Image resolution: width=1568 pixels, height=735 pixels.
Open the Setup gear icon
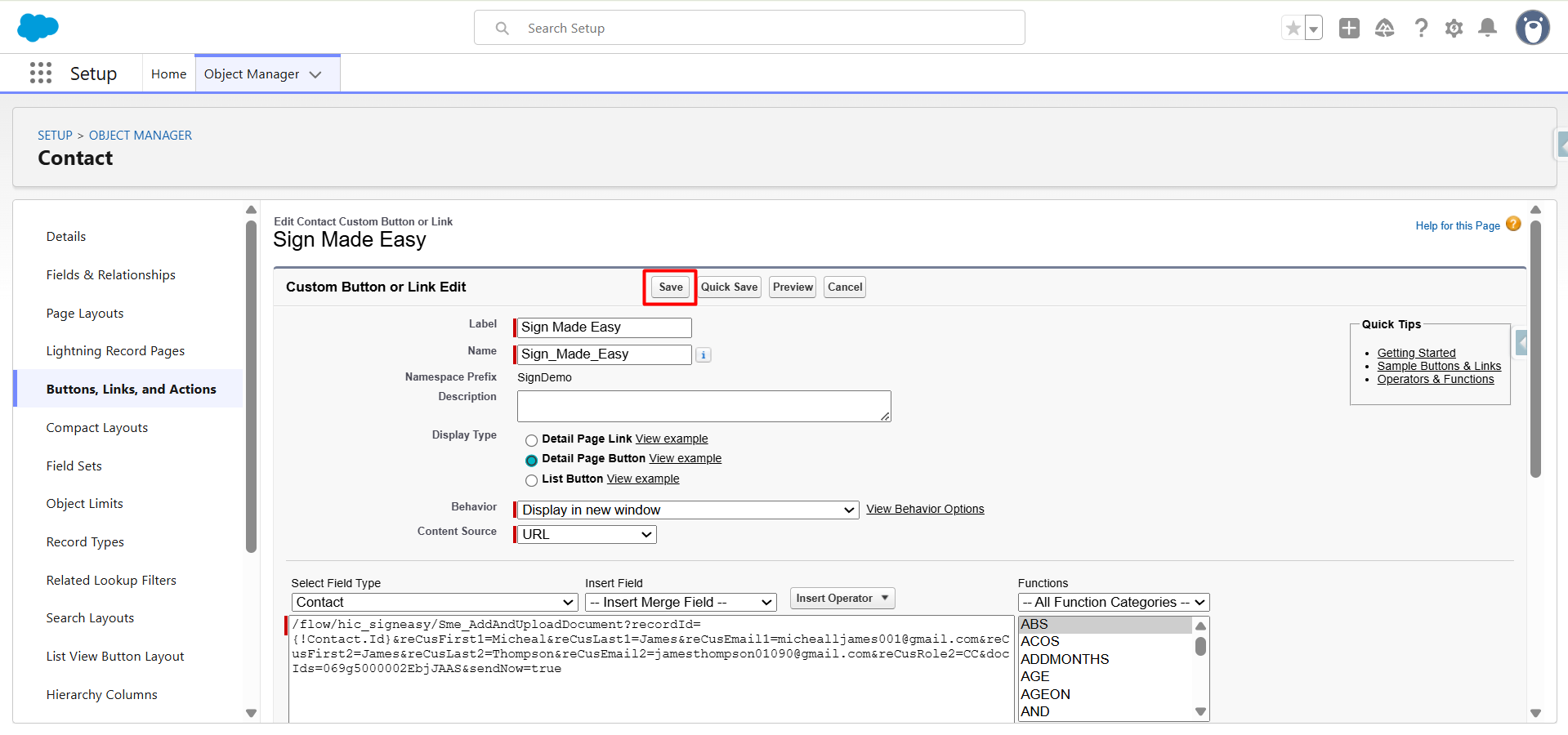coord(1454,29)
